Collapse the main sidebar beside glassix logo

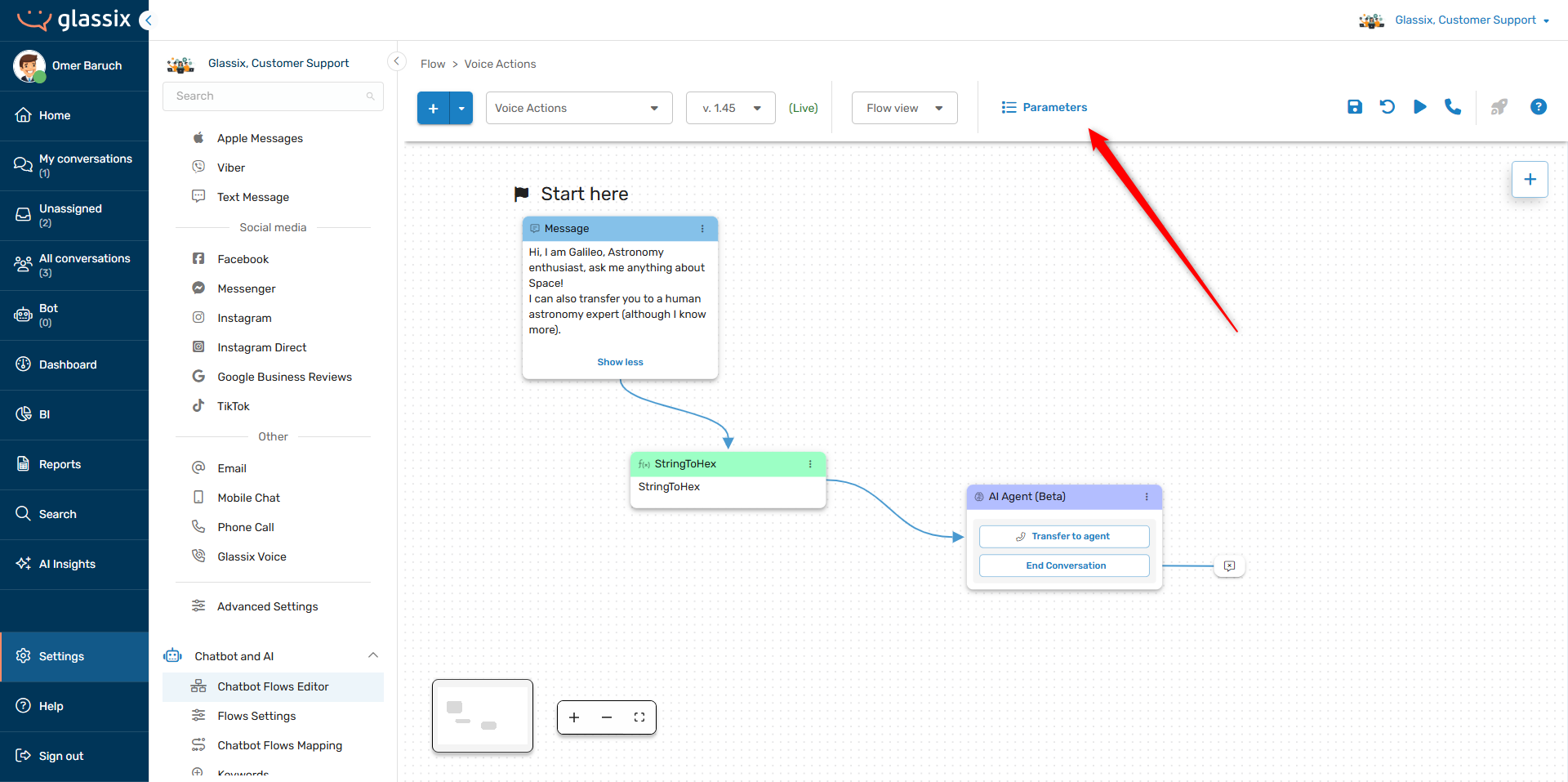(x=147, y=20)
